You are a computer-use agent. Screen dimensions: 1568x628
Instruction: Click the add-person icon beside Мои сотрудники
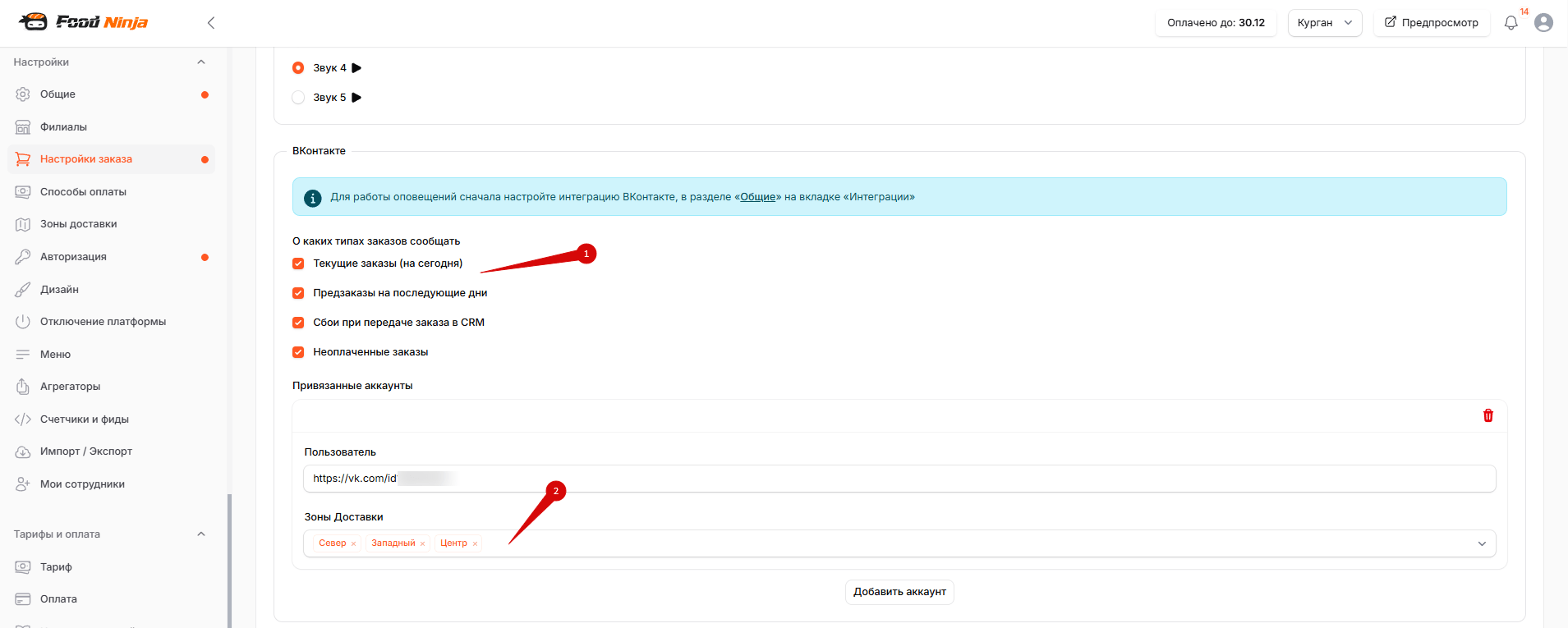pos(23,484)
